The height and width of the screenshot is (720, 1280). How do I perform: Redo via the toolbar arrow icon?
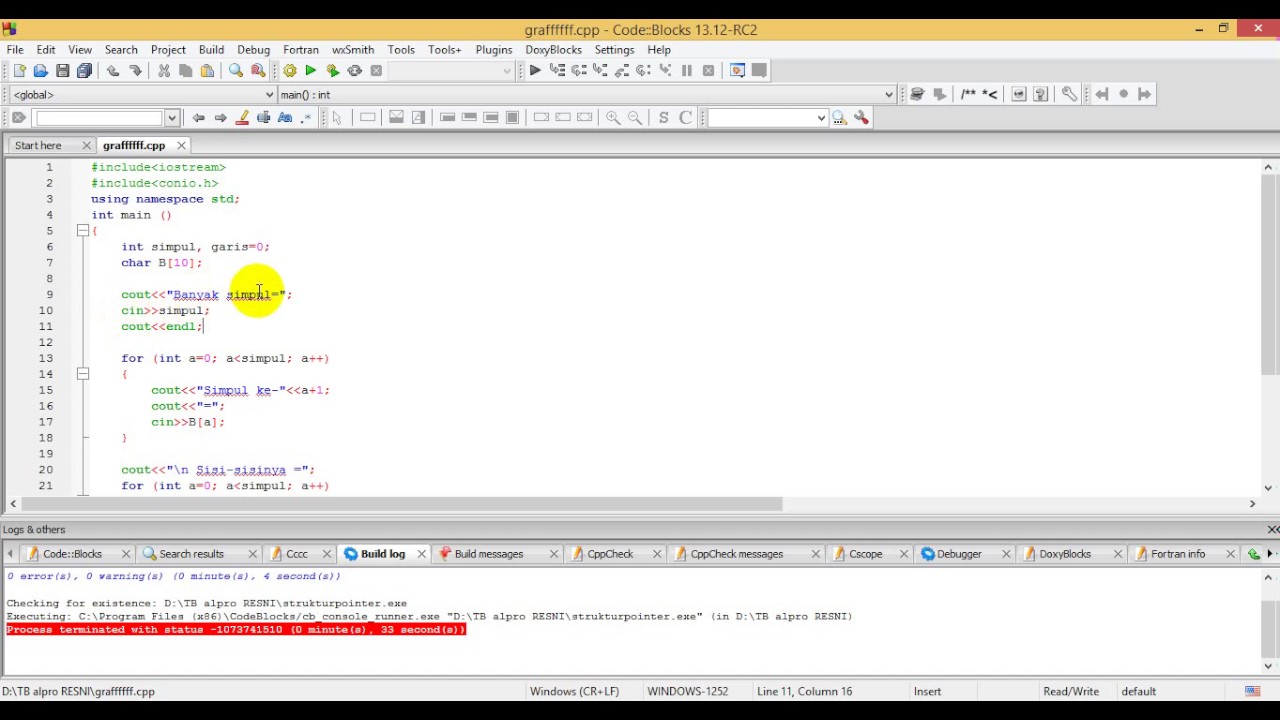click(135, 71)
